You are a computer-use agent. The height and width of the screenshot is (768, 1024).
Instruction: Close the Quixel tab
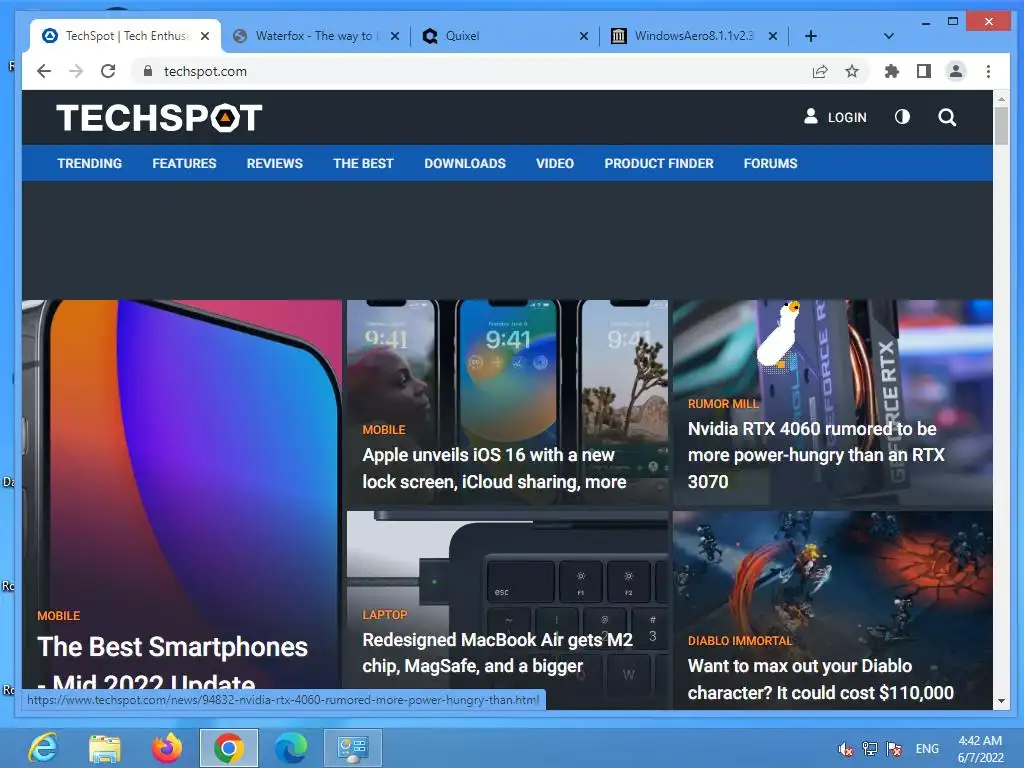pyautogui.click(x=584, y=36)
